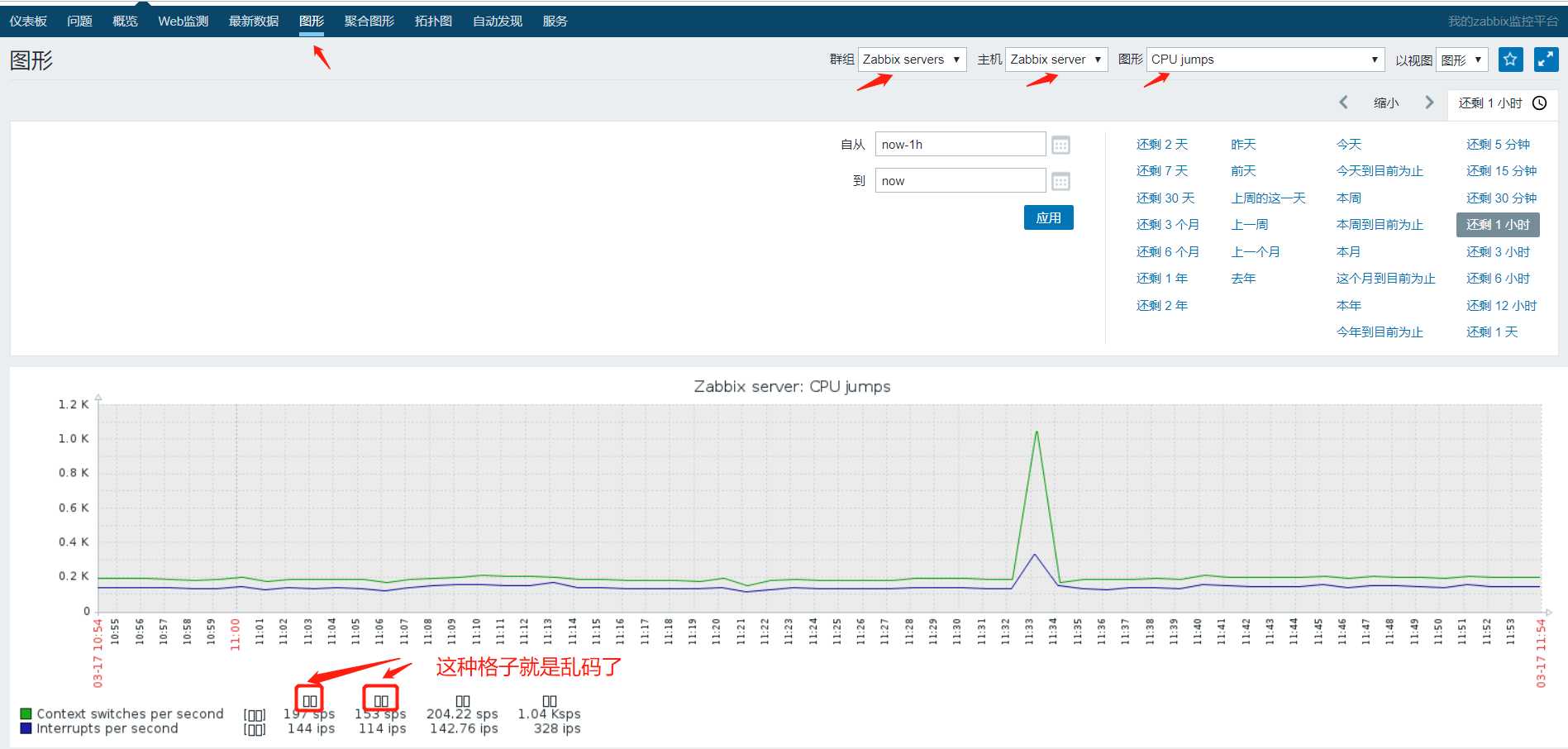Viewport: 1568px width, 749px height.
Task: Select 还剩 1 年 time range
Action: point(1162,278)
